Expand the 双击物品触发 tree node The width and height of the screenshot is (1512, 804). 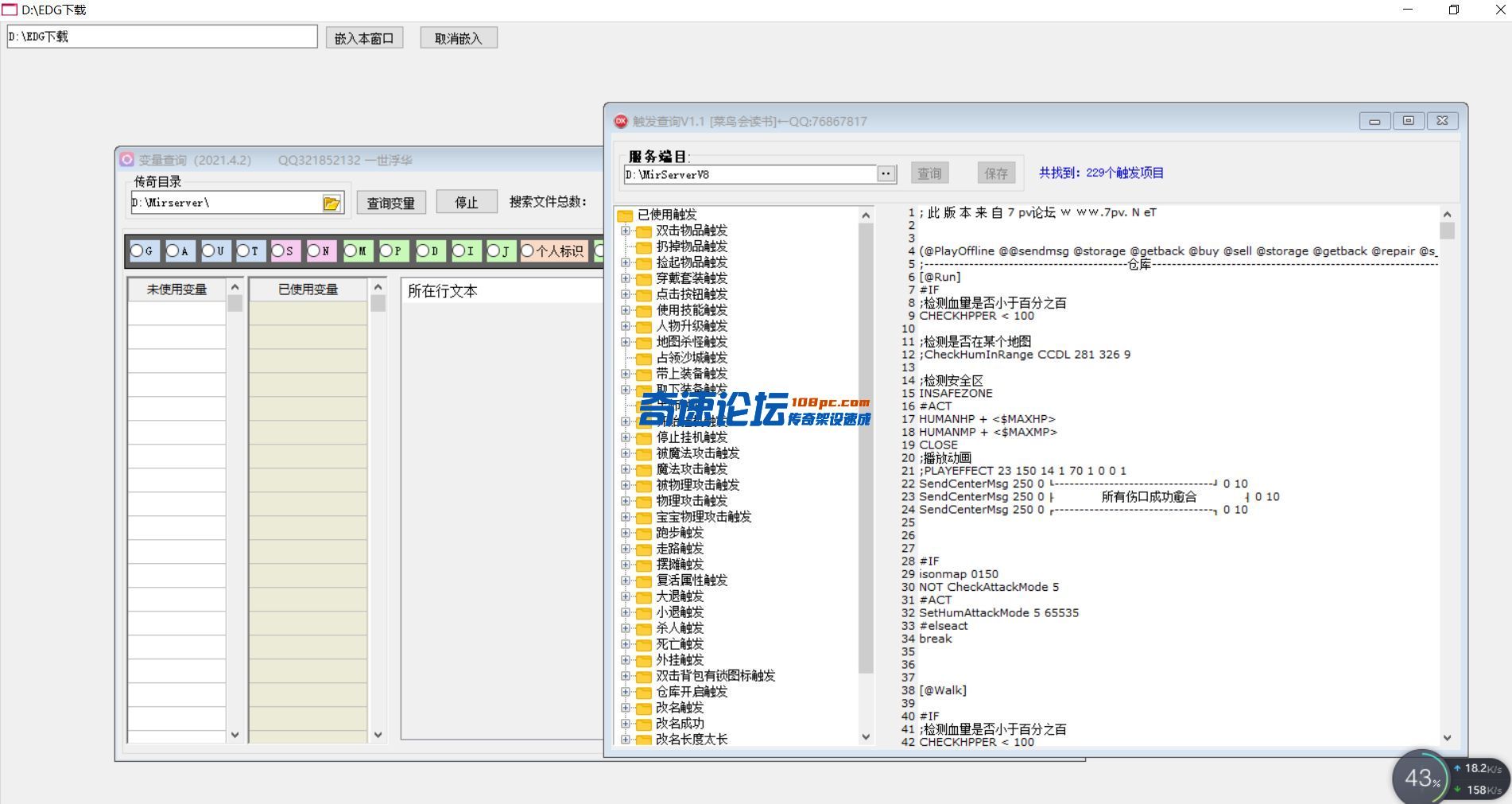point(626,231)
